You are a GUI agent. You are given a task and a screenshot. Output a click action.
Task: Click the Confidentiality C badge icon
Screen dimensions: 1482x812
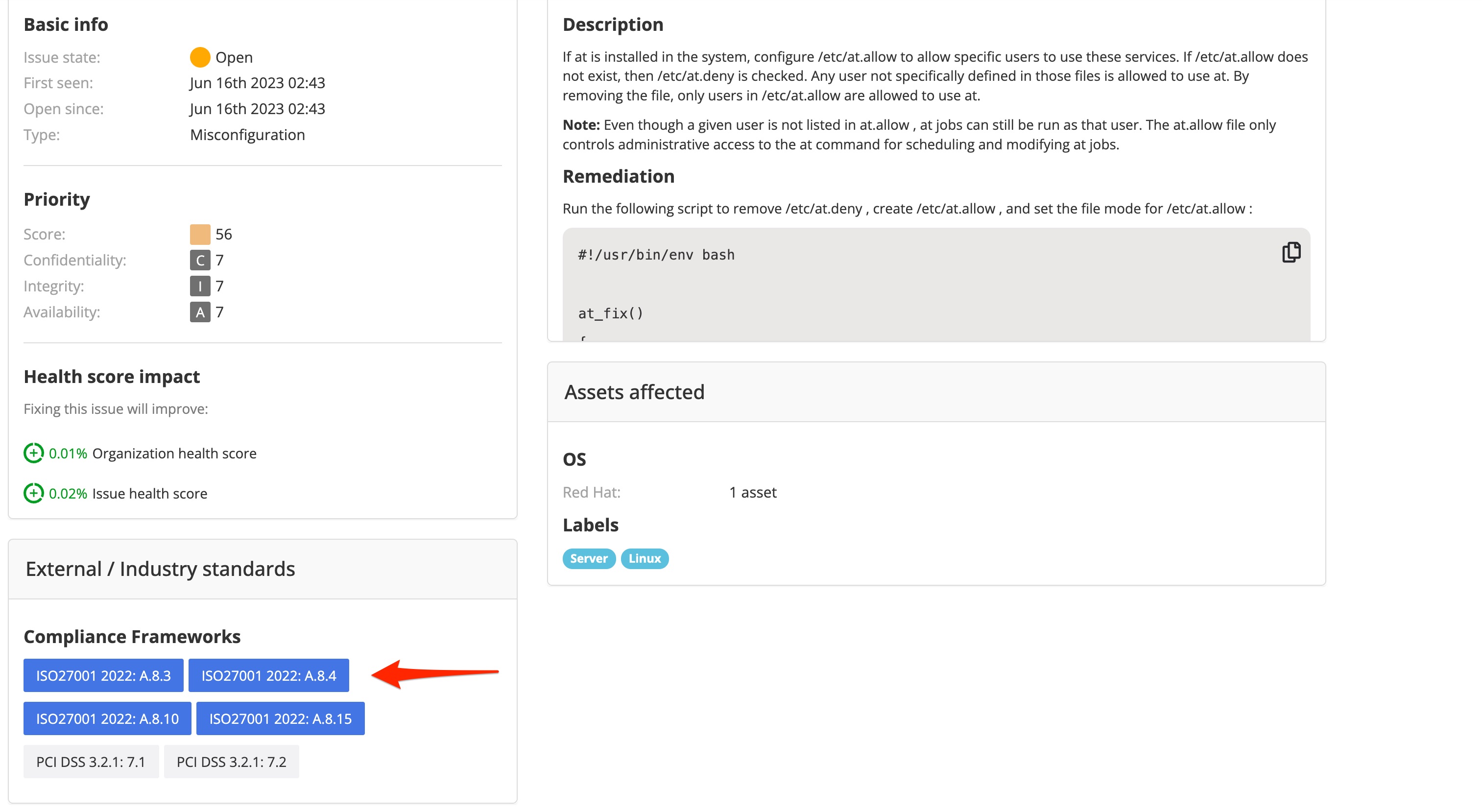pos(200,260)
